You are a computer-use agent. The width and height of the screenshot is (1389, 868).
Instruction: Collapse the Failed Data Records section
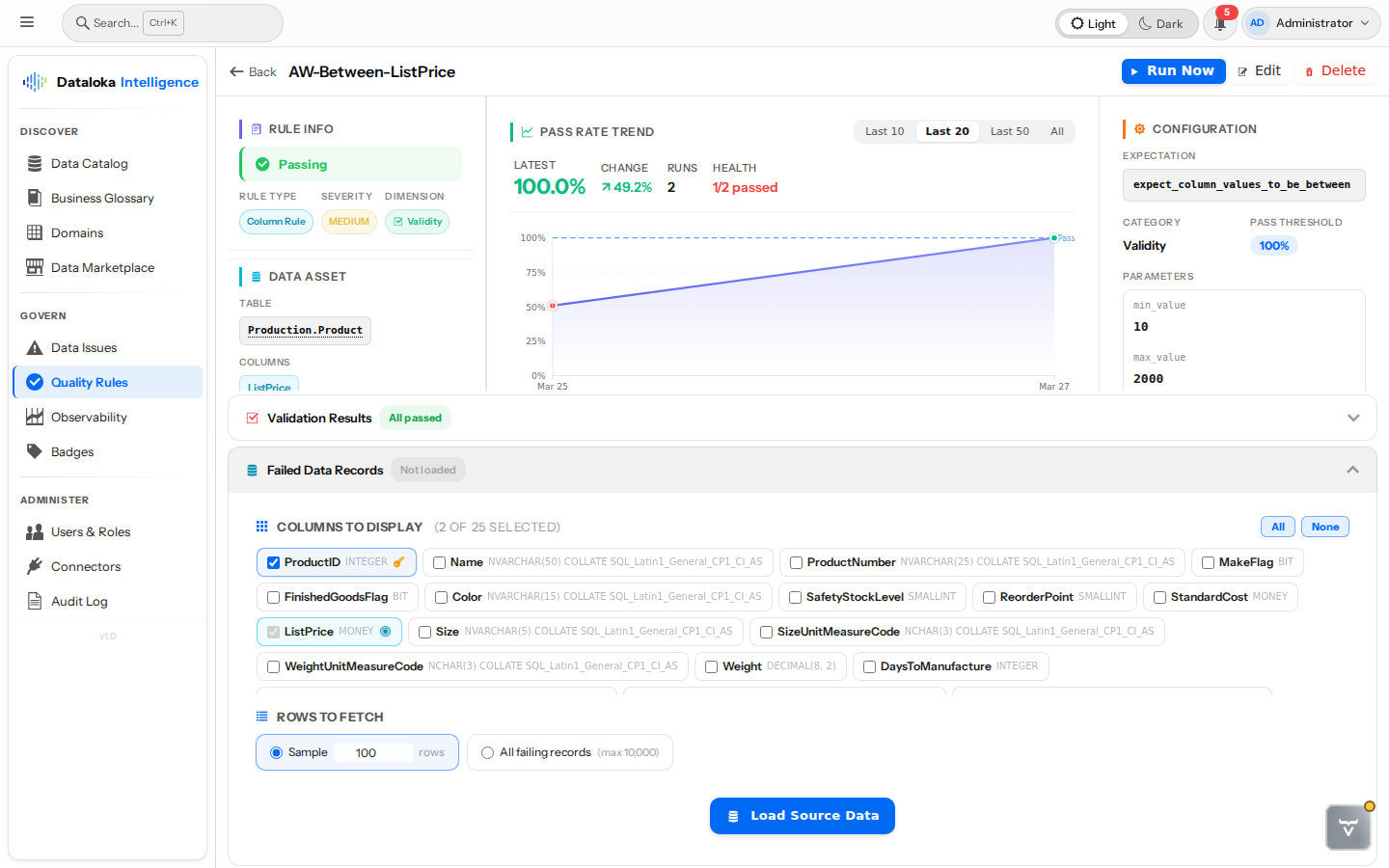1353,470
